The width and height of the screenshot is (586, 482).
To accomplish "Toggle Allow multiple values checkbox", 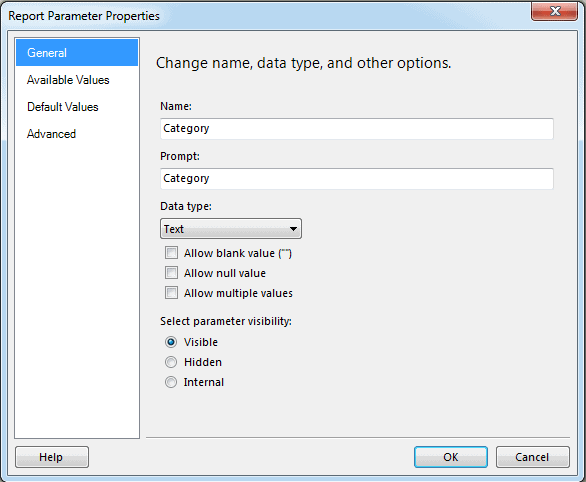I will pyautogui.click(x=171, y=293).
